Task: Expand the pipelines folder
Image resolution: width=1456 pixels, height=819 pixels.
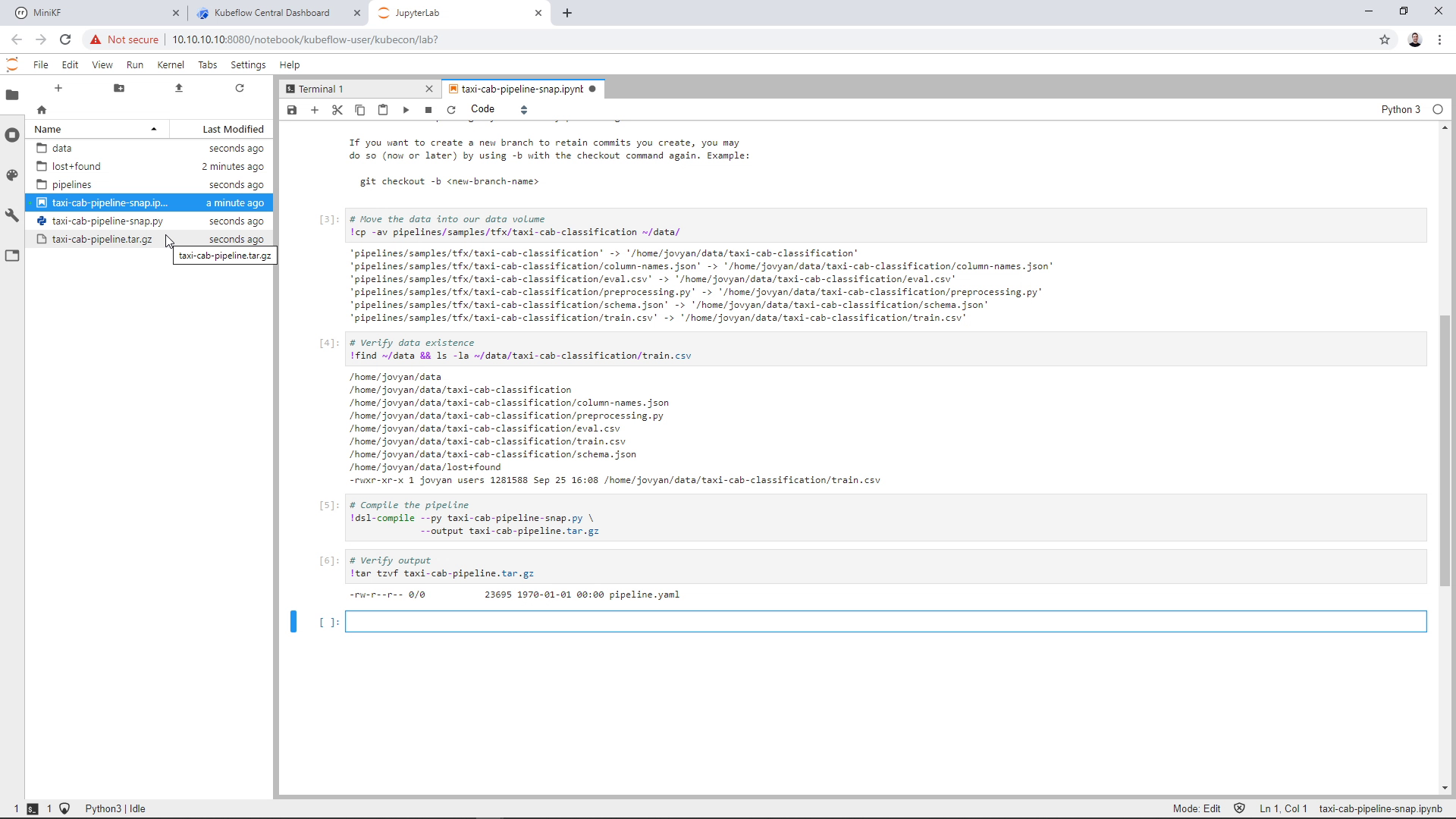Action: click(x=72, y=184)
